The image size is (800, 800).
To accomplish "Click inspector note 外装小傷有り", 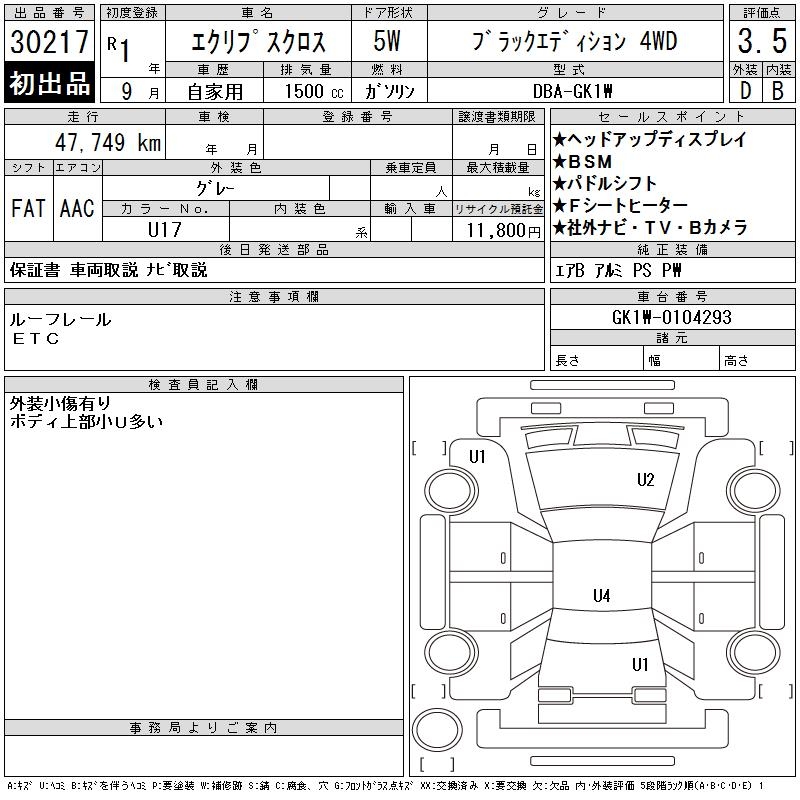I will click(60, 404).
